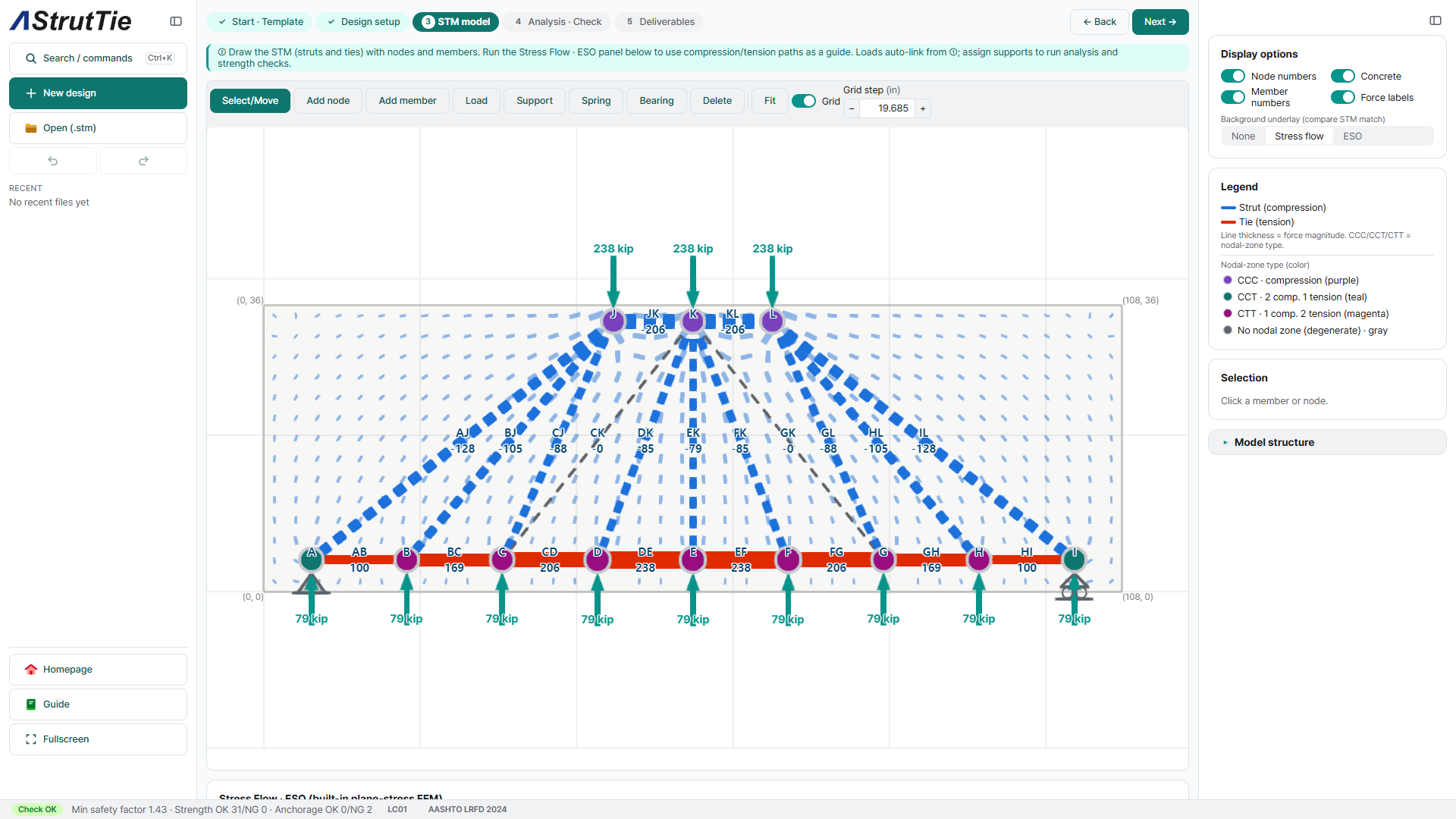
Task: Select node J on the STM canvas
Action: [x=613, y=321]
